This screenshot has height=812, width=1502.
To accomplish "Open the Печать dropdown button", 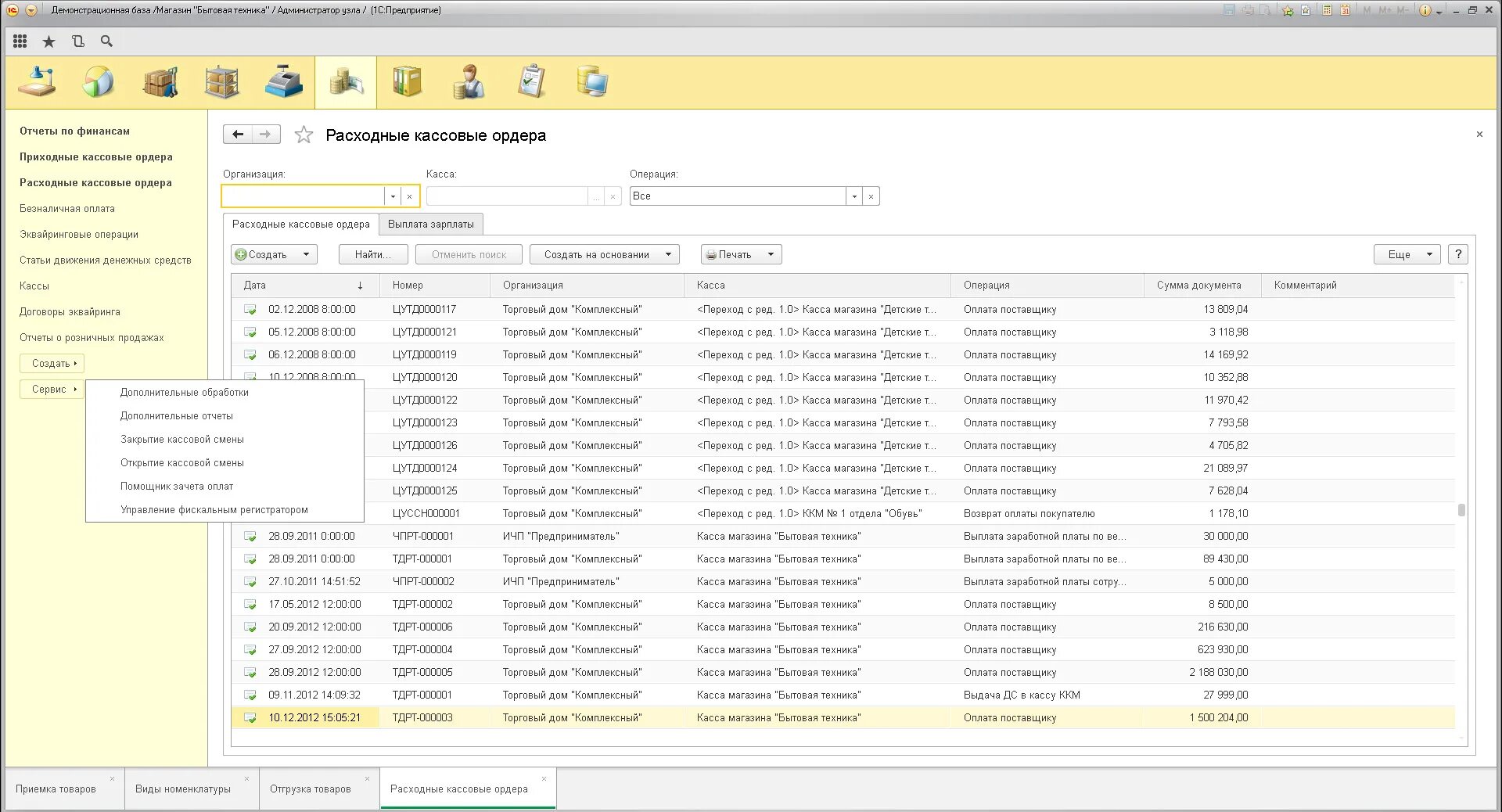I will 742,254.
